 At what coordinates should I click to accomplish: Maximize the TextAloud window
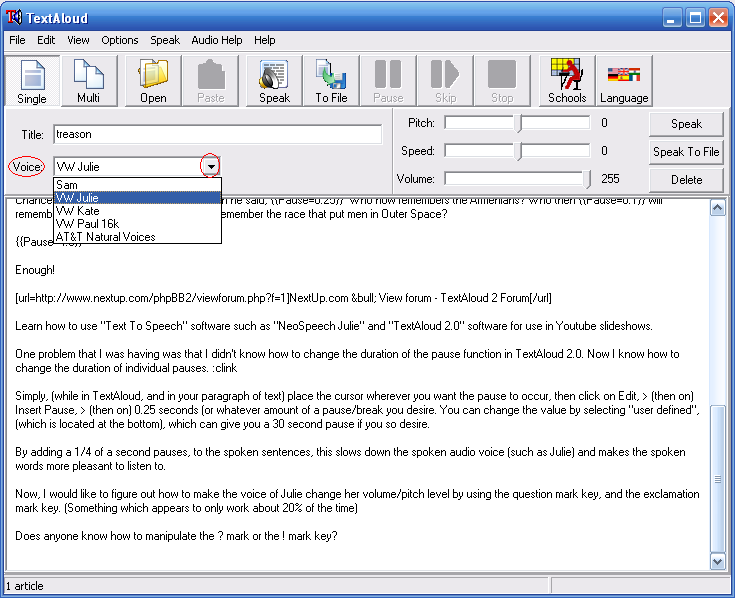[x=695, y=18]
